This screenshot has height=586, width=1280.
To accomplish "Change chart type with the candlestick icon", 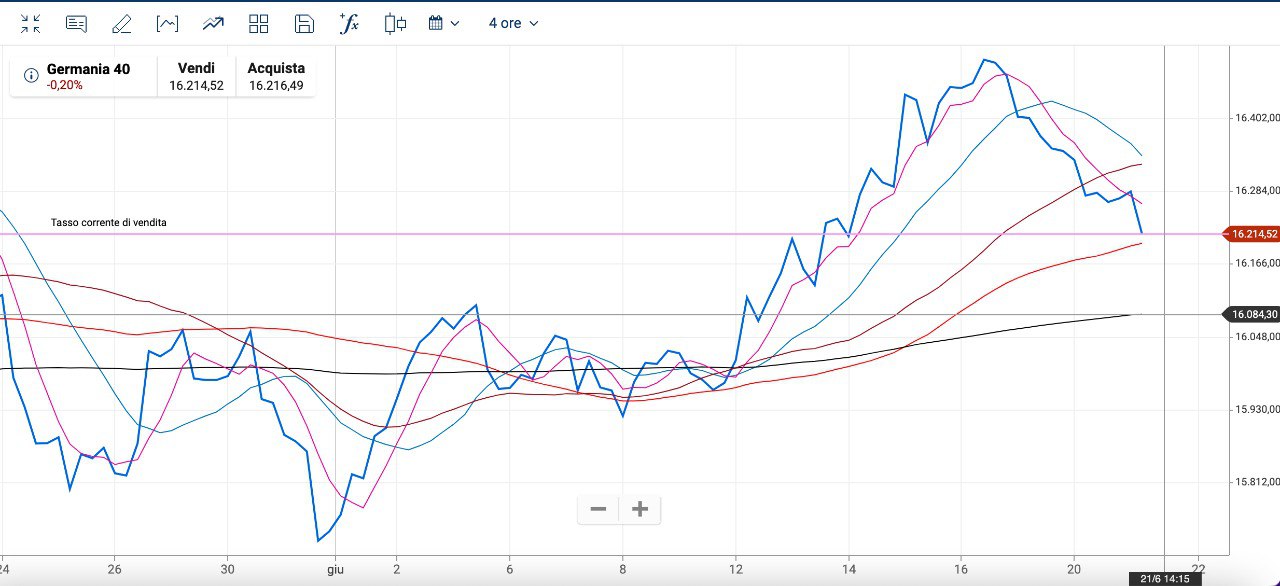I will [395, 23].
